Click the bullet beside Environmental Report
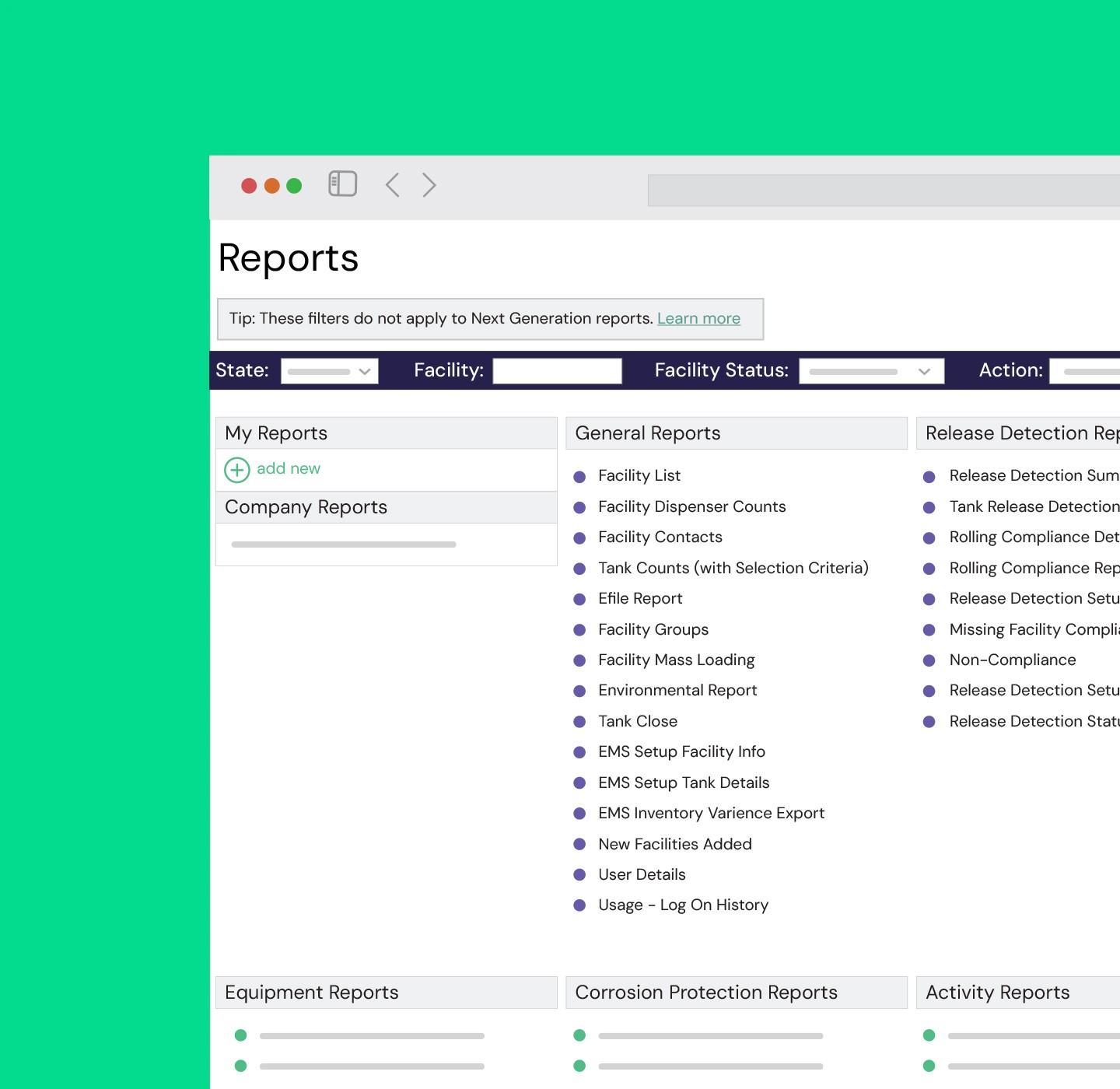 [x=579, y=692]
